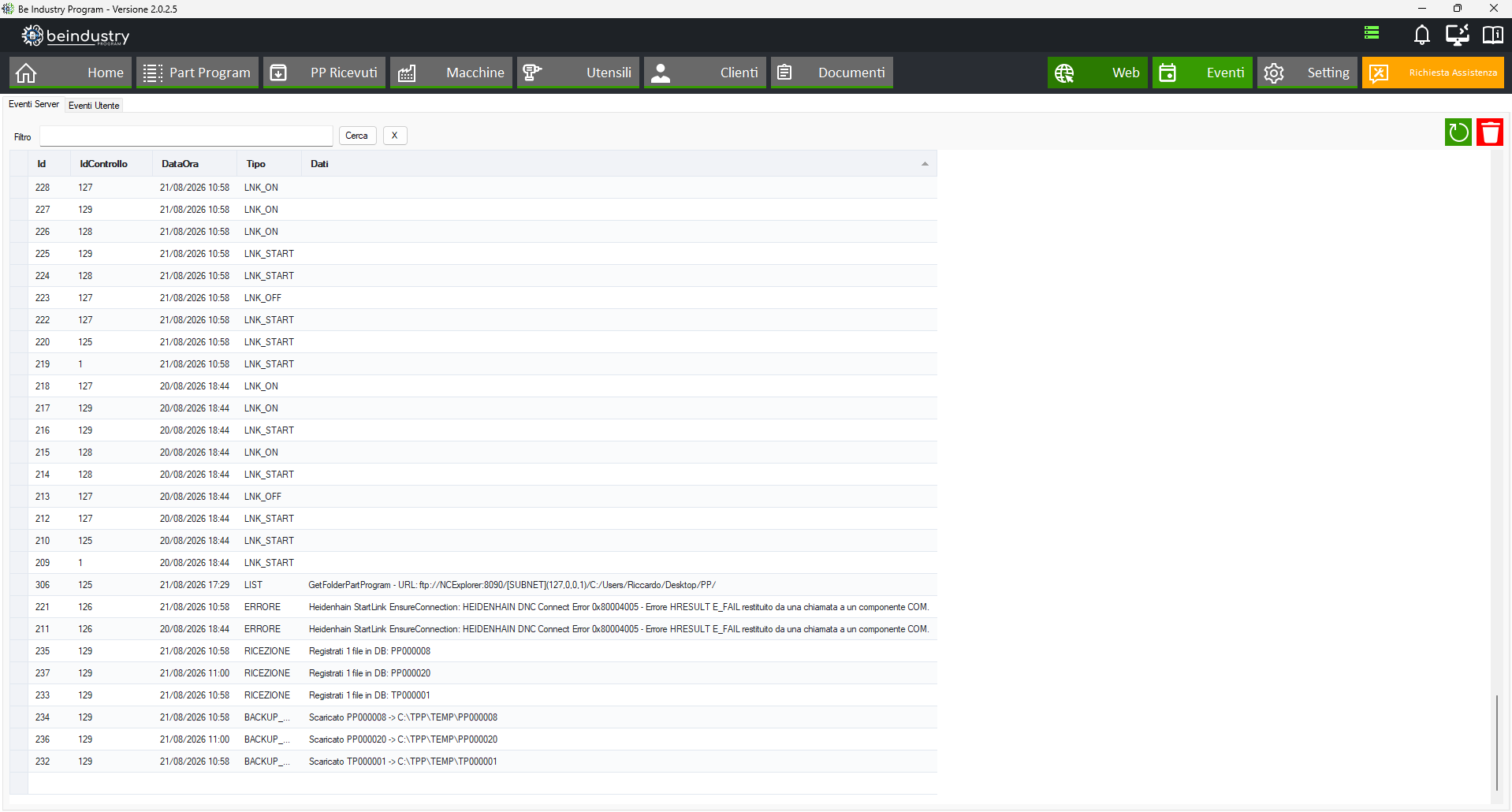Click the orange Richiesta Assistenza button
Viewport: 1512px width, 812px height.
tap(1432, 73)
